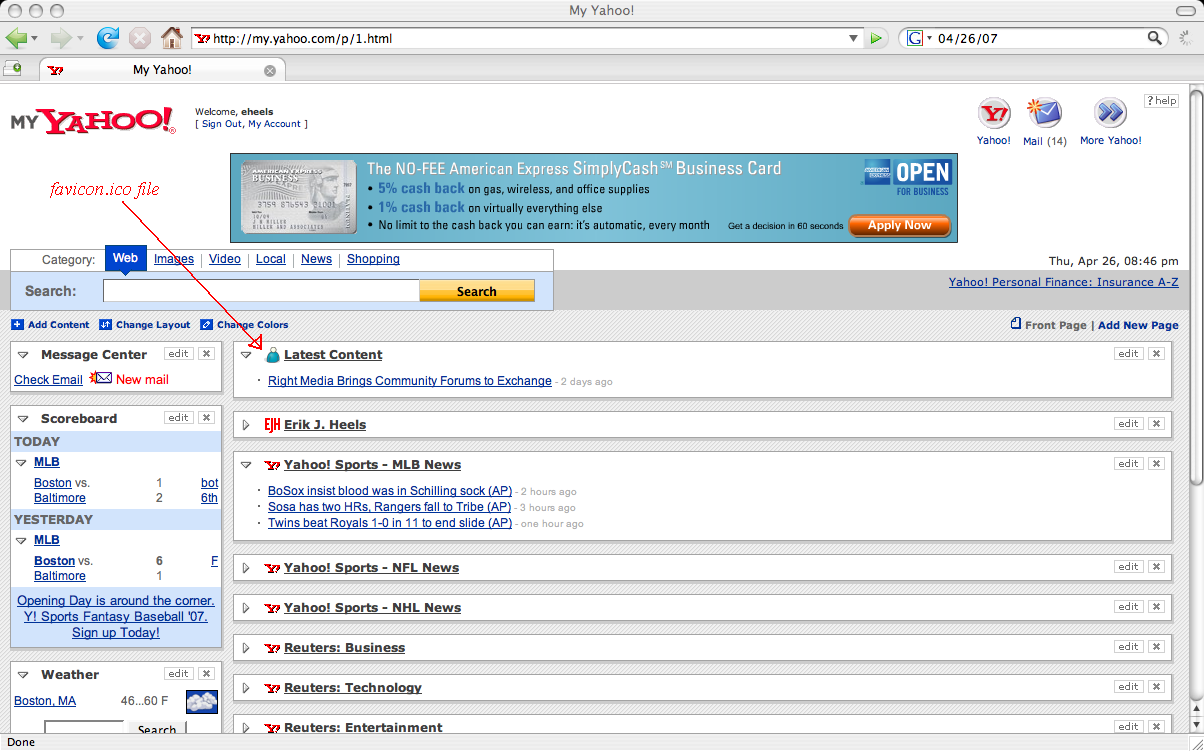This screenshot has height=751, width=1204.
Task: Select the News search category
Action: point(316,259)
